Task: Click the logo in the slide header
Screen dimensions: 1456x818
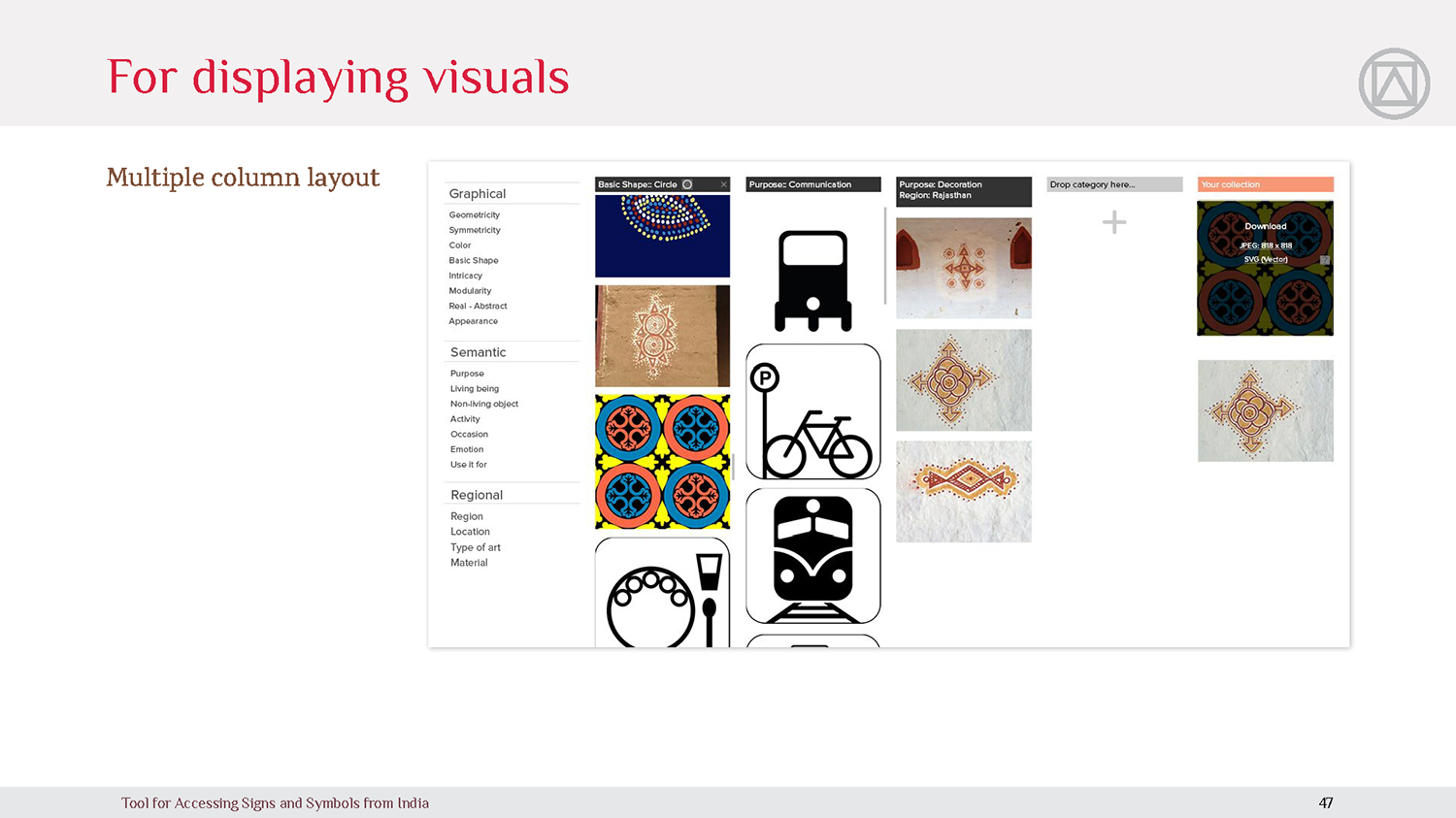Action: (x=1394, y=84)
